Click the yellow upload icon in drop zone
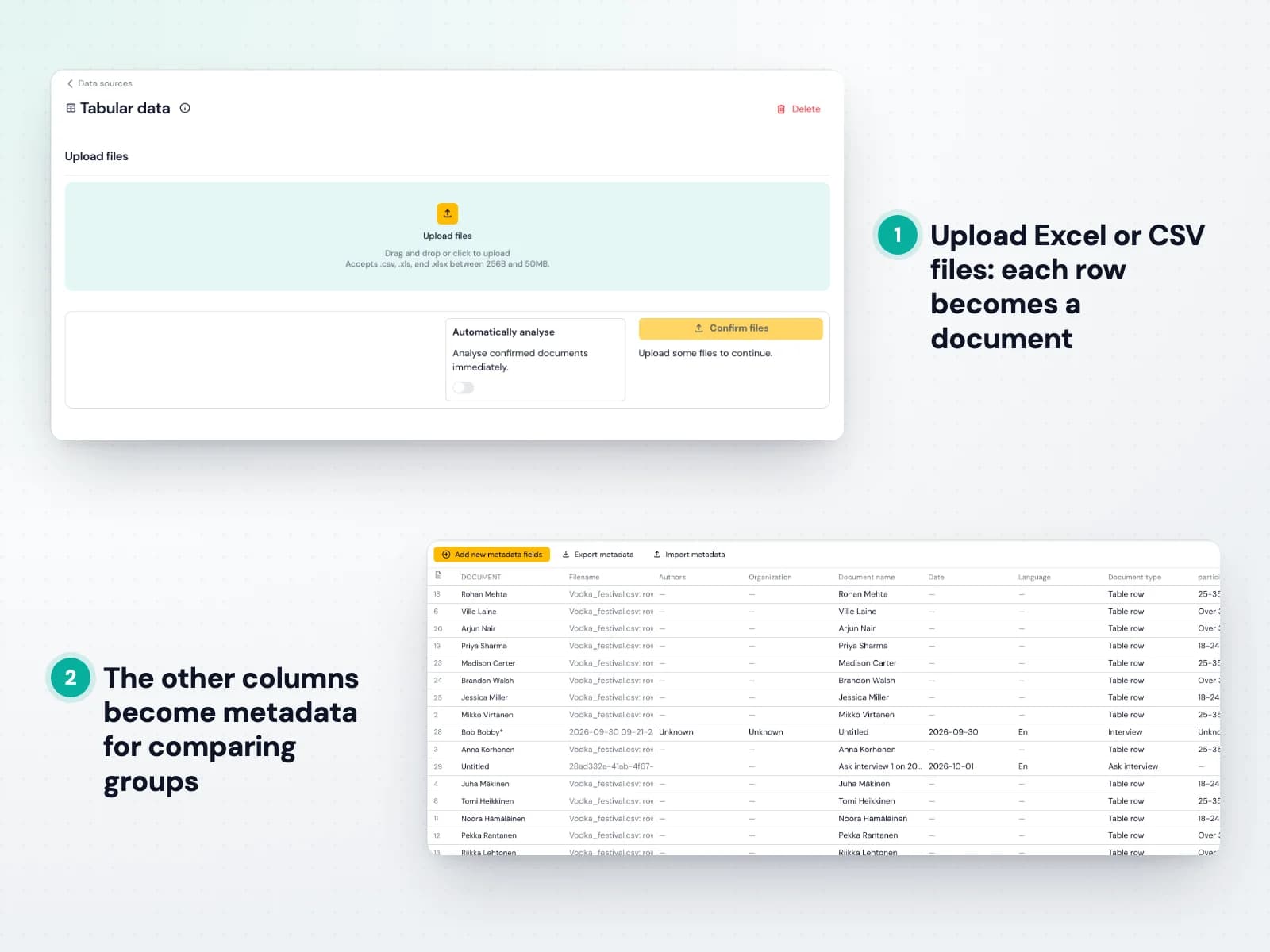1270x952 pixels. pos(448,213)
